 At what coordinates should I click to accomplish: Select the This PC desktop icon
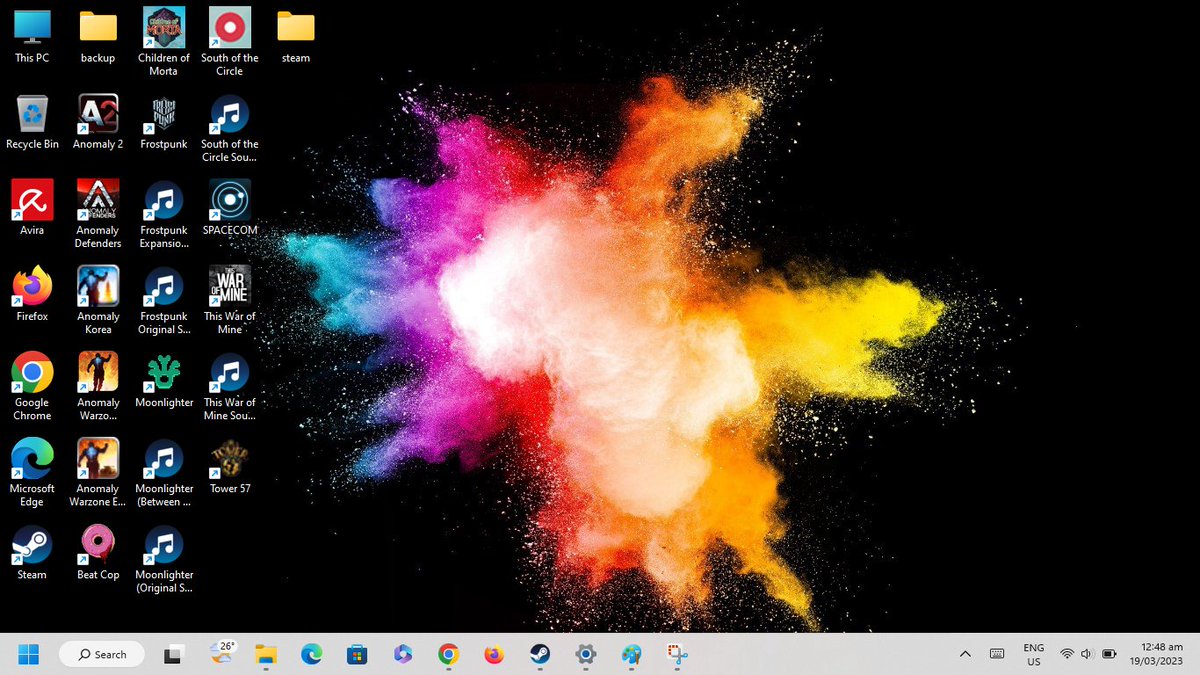point(32,35)
